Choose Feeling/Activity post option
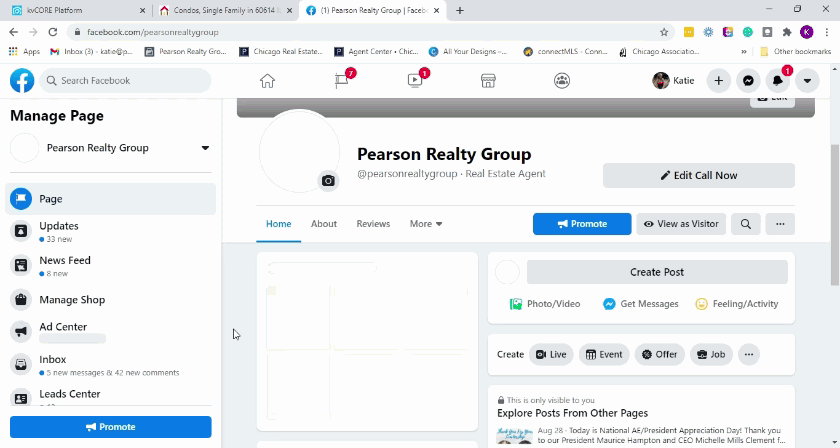The height and width of the screenshot is (448, 840). point(737,304)
